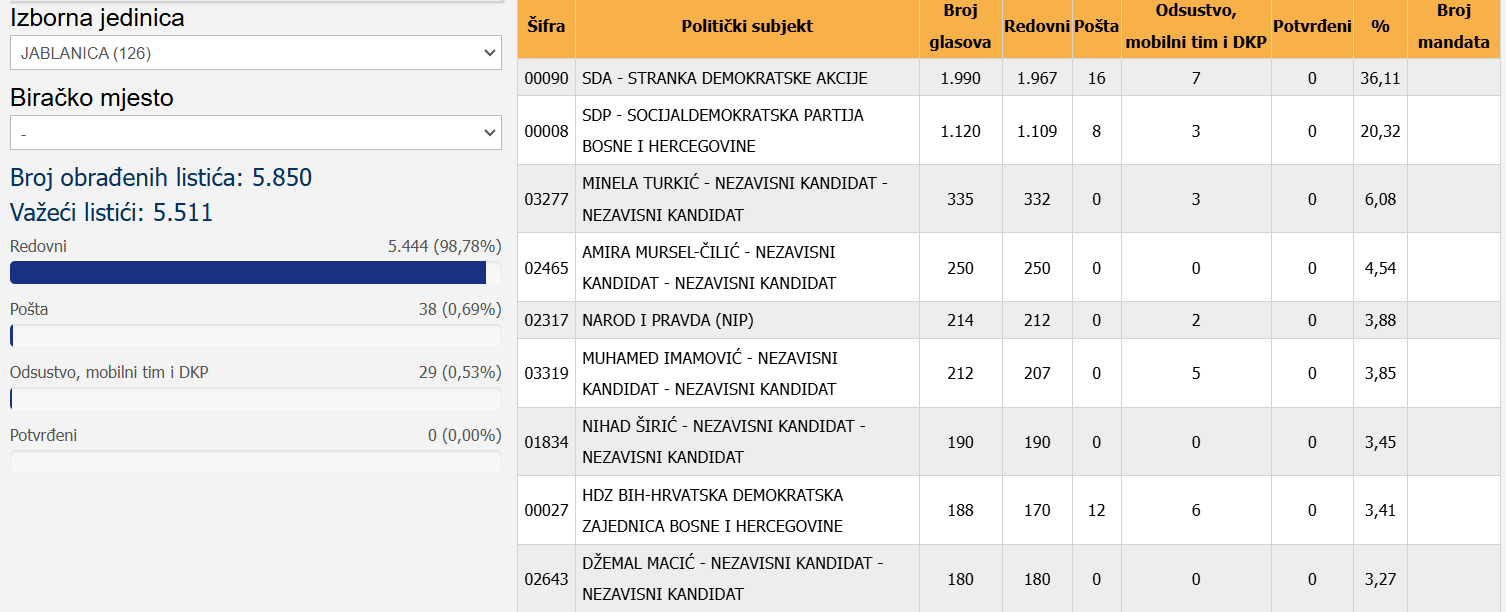Image resolution: width=1506 pixels, height=612 pixels.
Task: Click the Potvrđeni column header
Action: coord(1312,27)
